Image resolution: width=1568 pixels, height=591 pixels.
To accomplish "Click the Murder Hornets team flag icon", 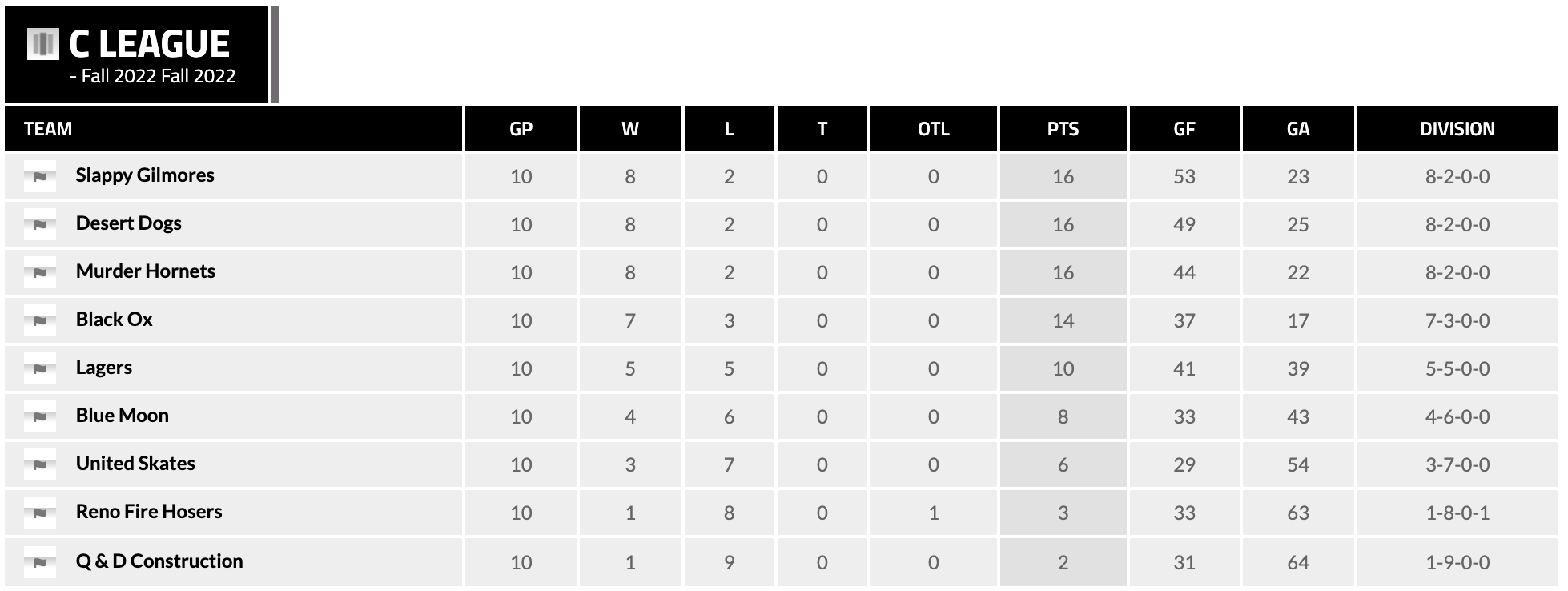I will click(40, 272).
